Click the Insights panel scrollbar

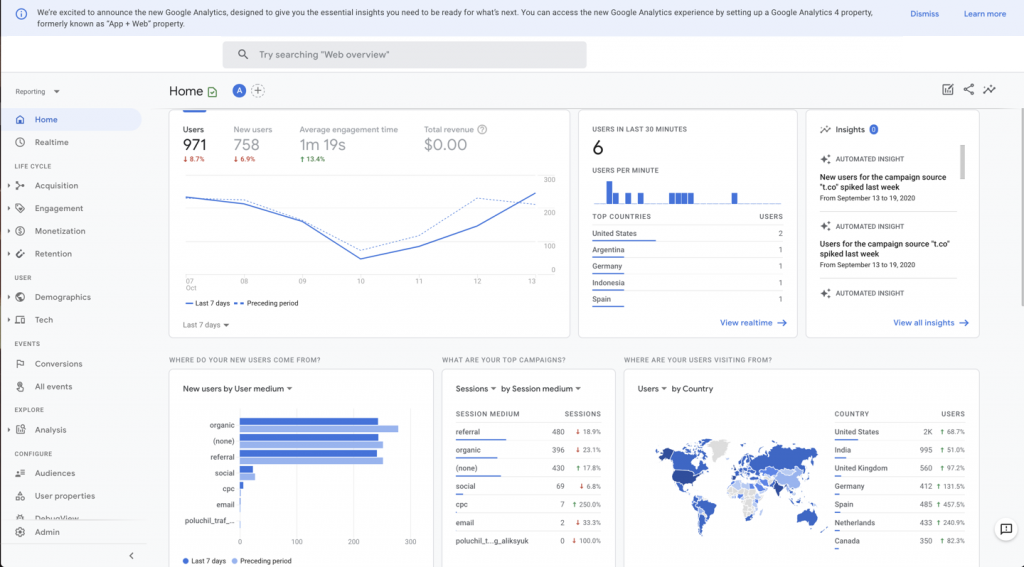pos(962,161)
